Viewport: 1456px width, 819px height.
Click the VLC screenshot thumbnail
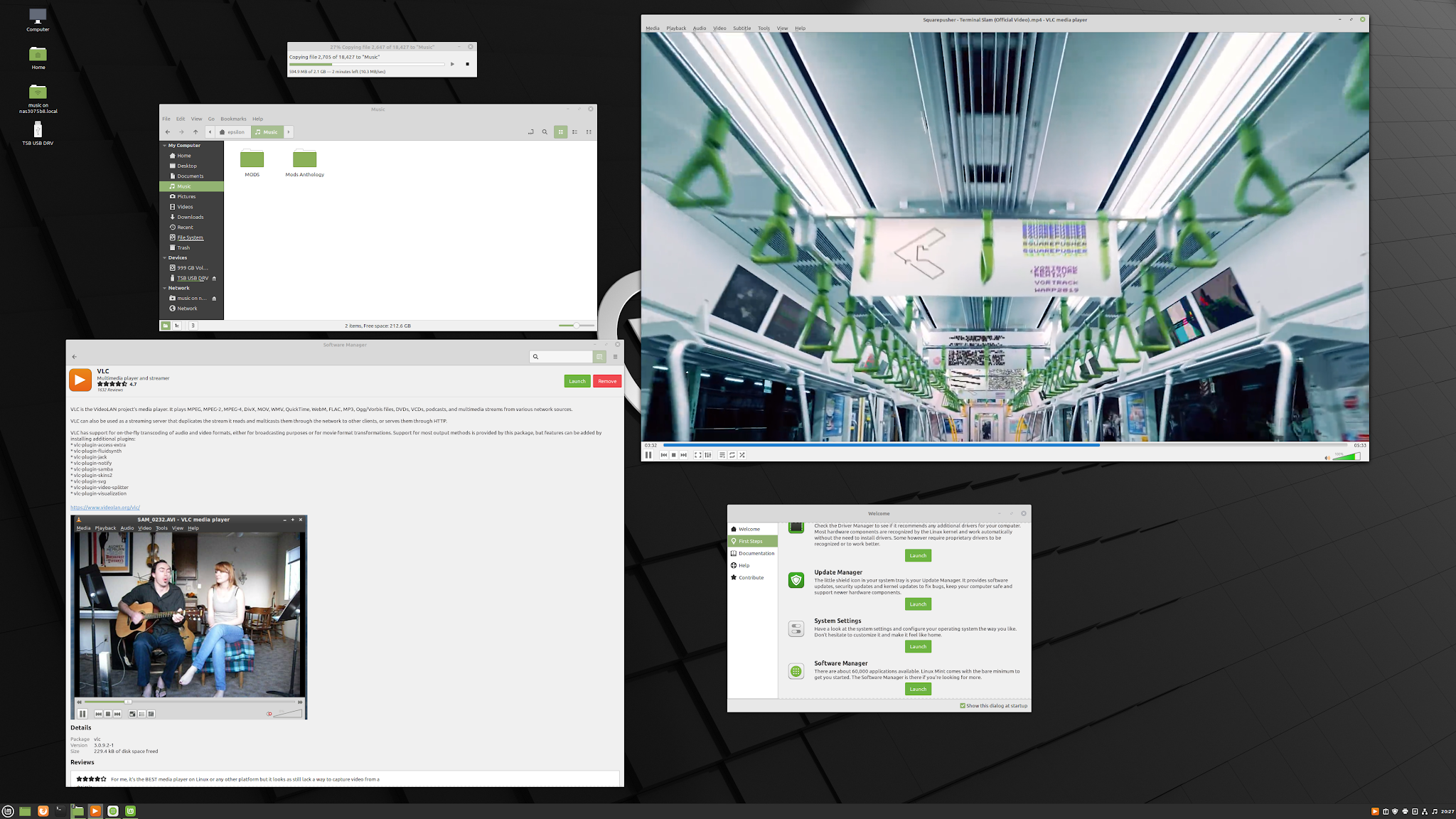point(190,617)
